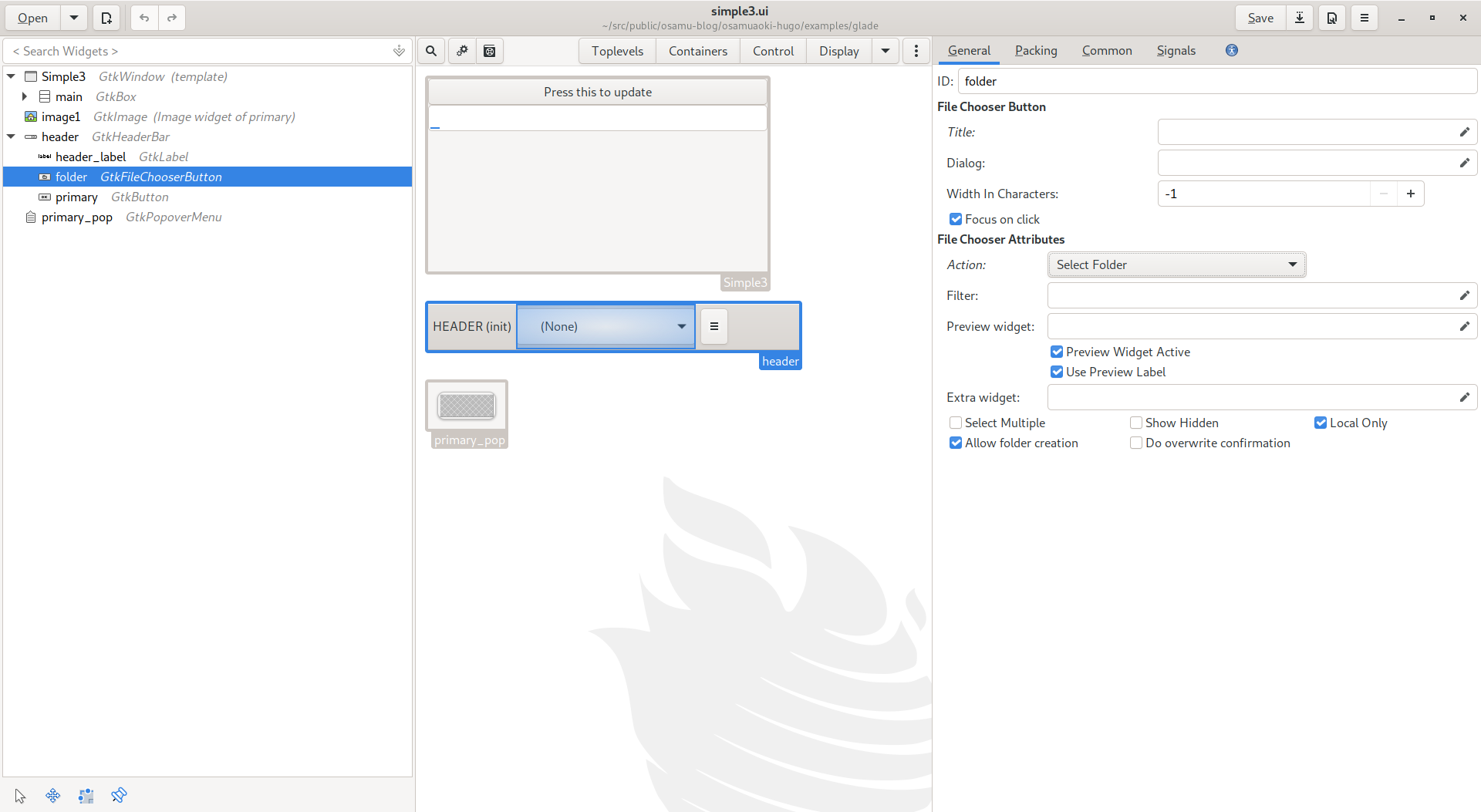Expand the main GtkBox tree node
Screen dimensions: 1481x812
pos(25,96)
